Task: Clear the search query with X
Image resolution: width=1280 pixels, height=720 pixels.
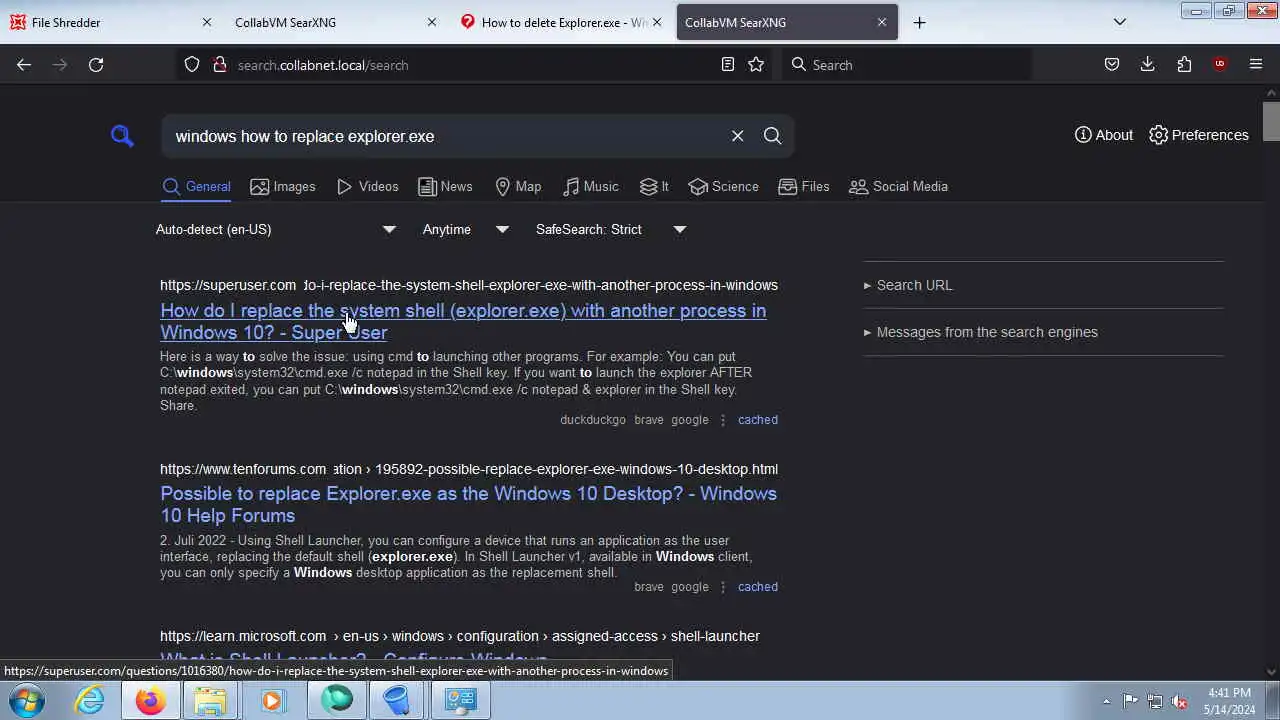Action: point(737,136)
